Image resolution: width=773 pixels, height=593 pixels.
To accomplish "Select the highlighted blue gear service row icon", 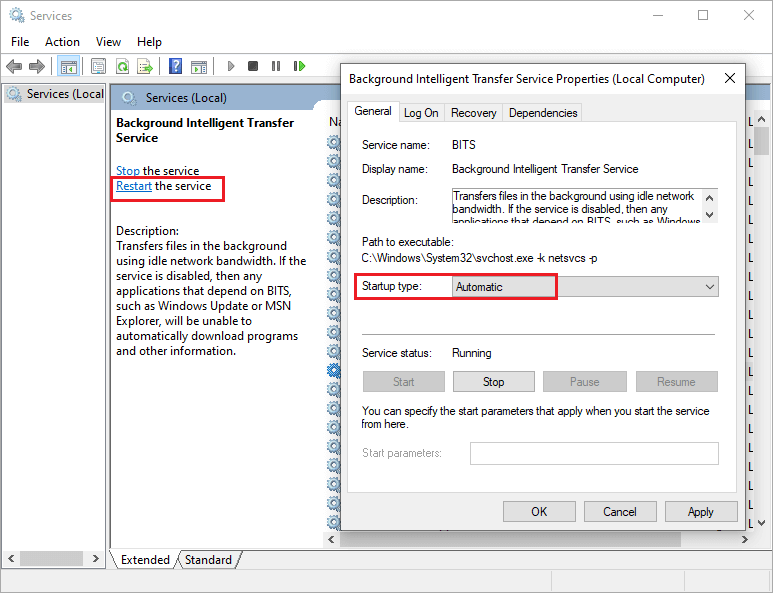I will click(334, 370).
